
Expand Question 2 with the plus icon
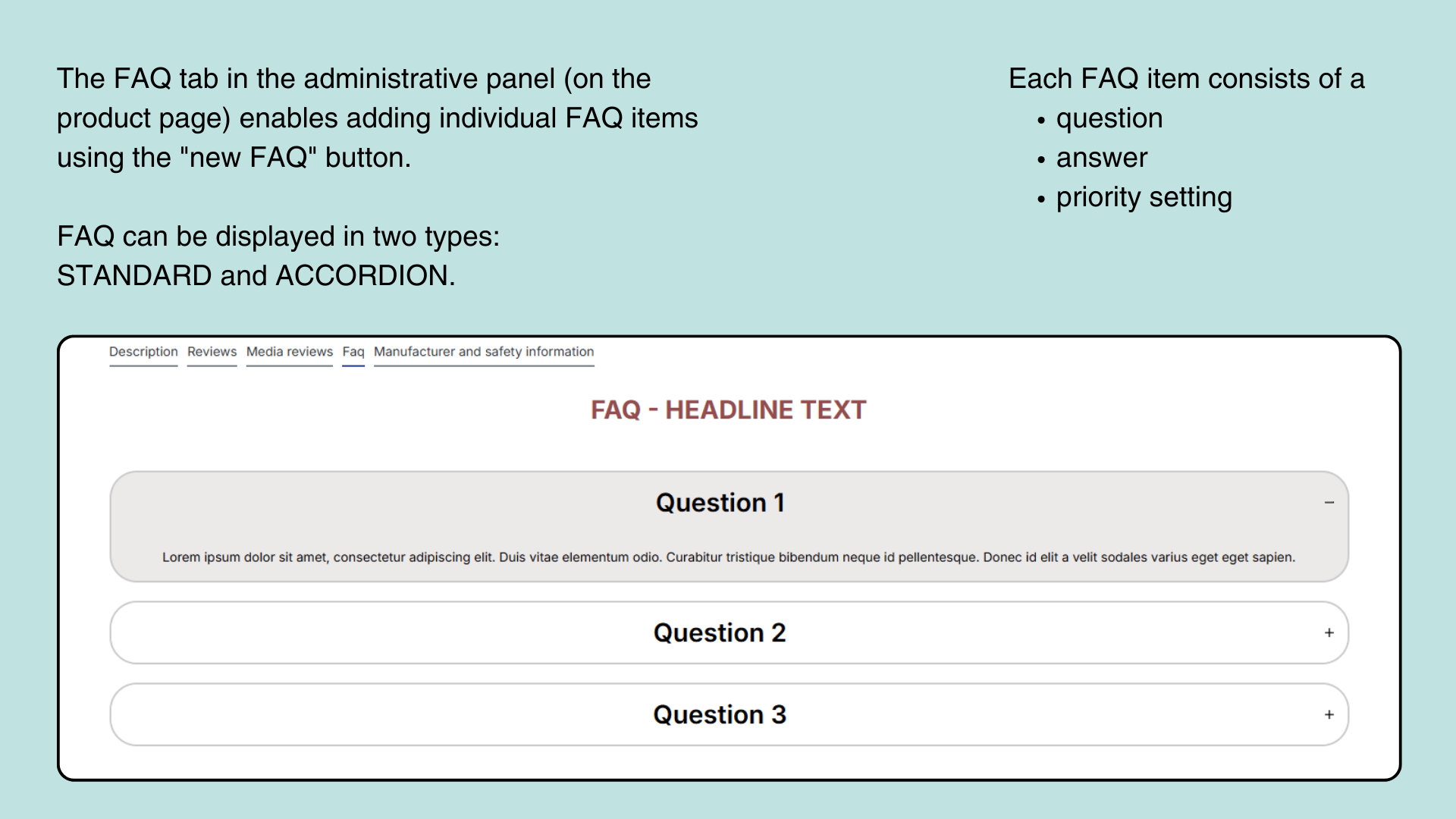click(x=1329, y=632)
